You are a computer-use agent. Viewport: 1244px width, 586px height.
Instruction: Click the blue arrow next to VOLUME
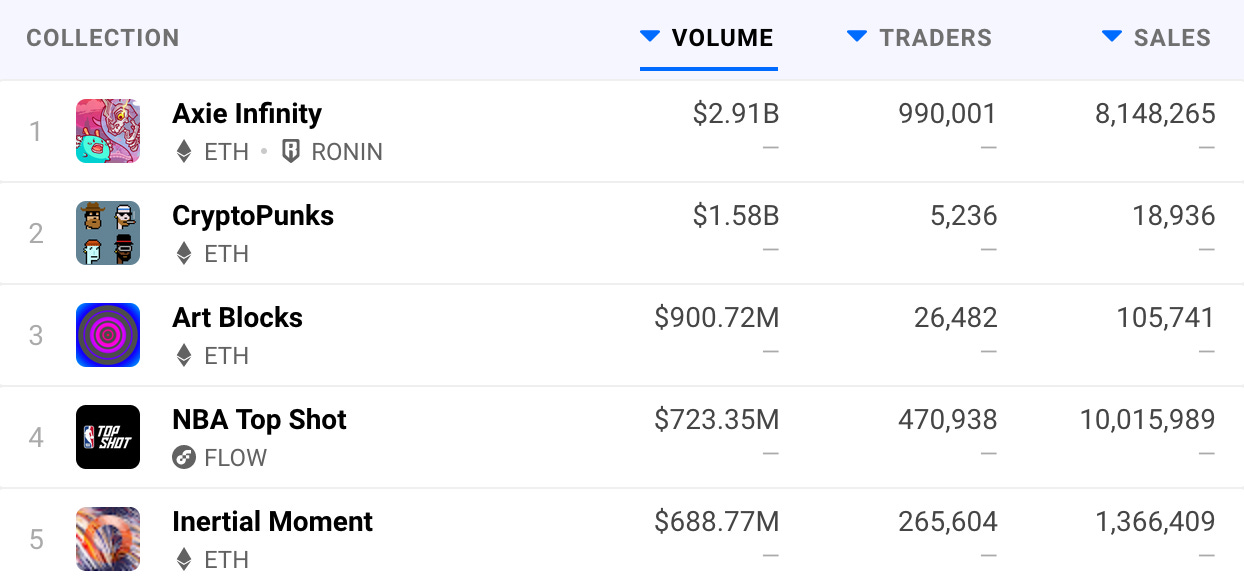(x=650, y=37)
